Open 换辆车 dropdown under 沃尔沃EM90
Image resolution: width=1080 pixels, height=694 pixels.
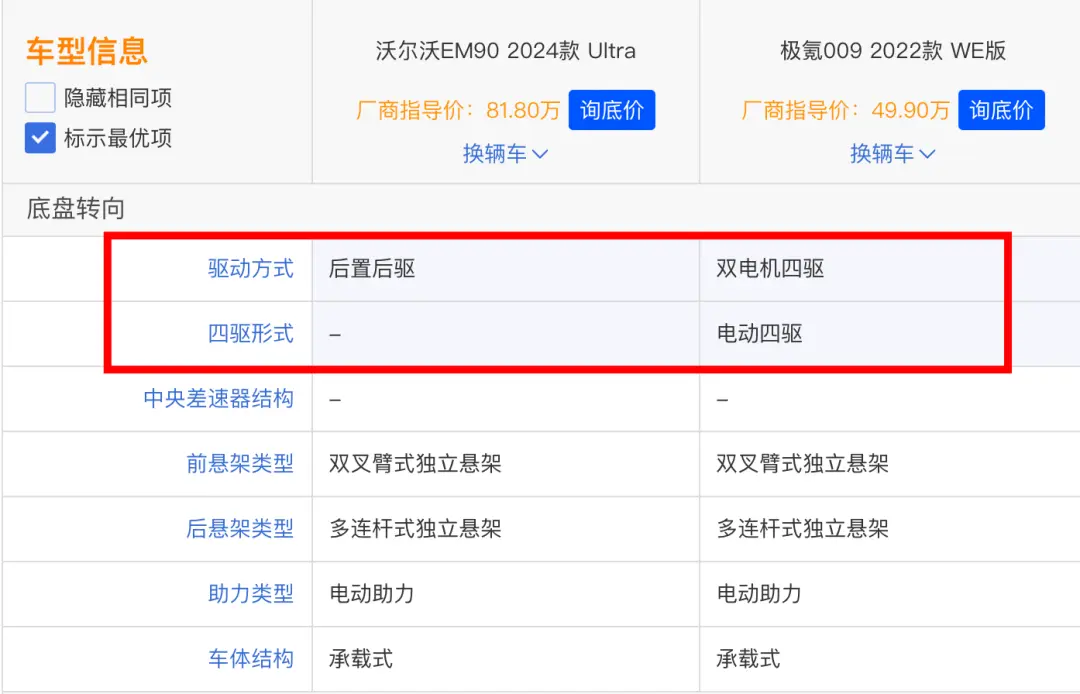tap(506, 154)
